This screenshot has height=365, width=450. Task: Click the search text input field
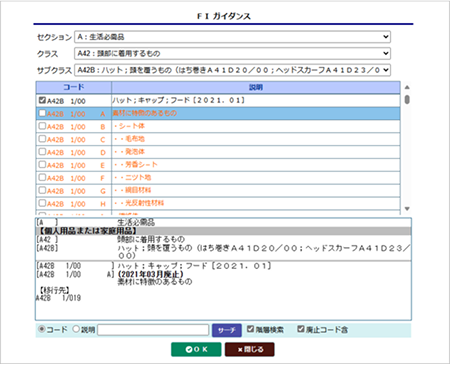coord(153,330)
